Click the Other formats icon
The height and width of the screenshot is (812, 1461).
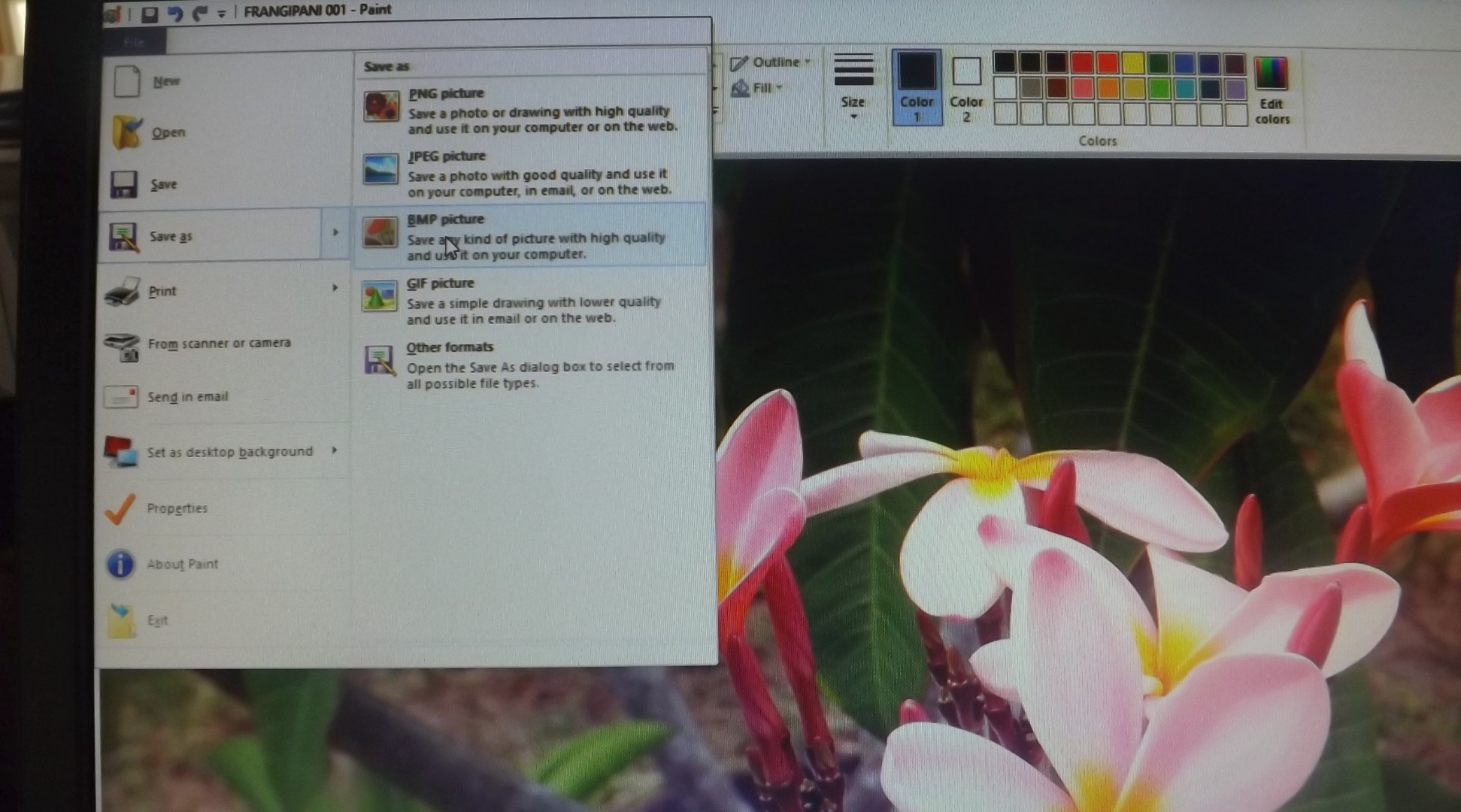click(x=379, y=360)
